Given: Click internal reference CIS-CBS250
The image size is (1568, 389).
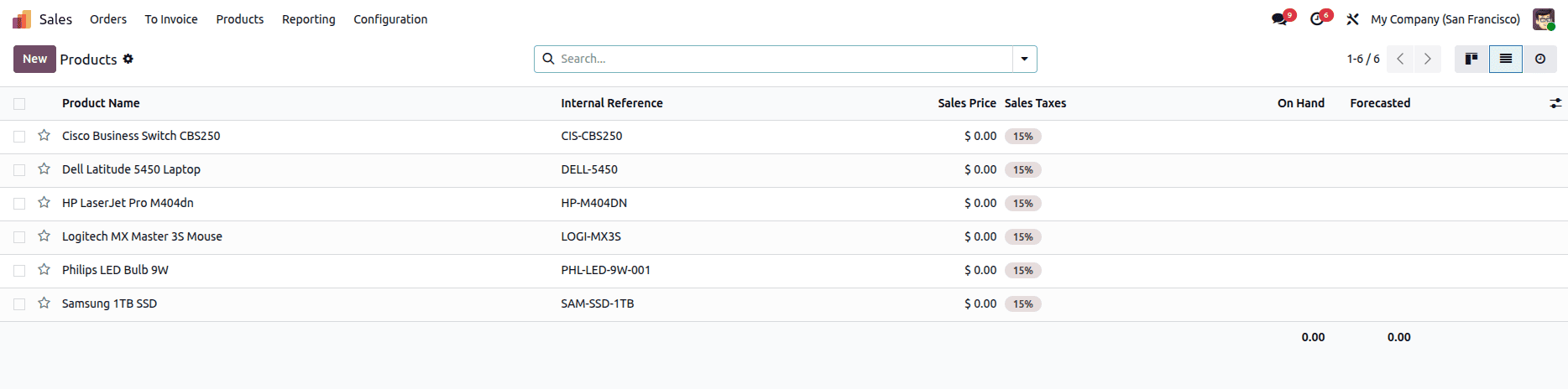Looking at the screenshot, I should coord(592,136).
